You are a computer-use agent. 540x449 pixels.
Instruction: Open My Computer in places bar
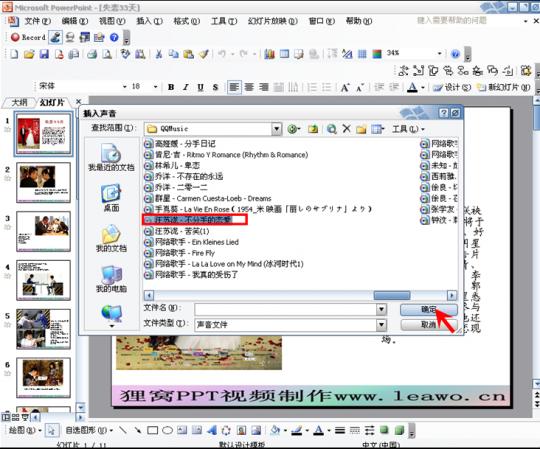111,279
